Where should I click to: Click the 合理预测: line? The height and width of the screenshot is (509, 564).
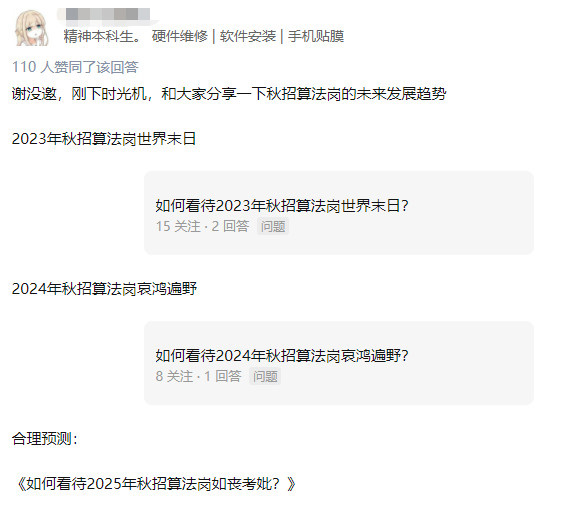[45, 439]
